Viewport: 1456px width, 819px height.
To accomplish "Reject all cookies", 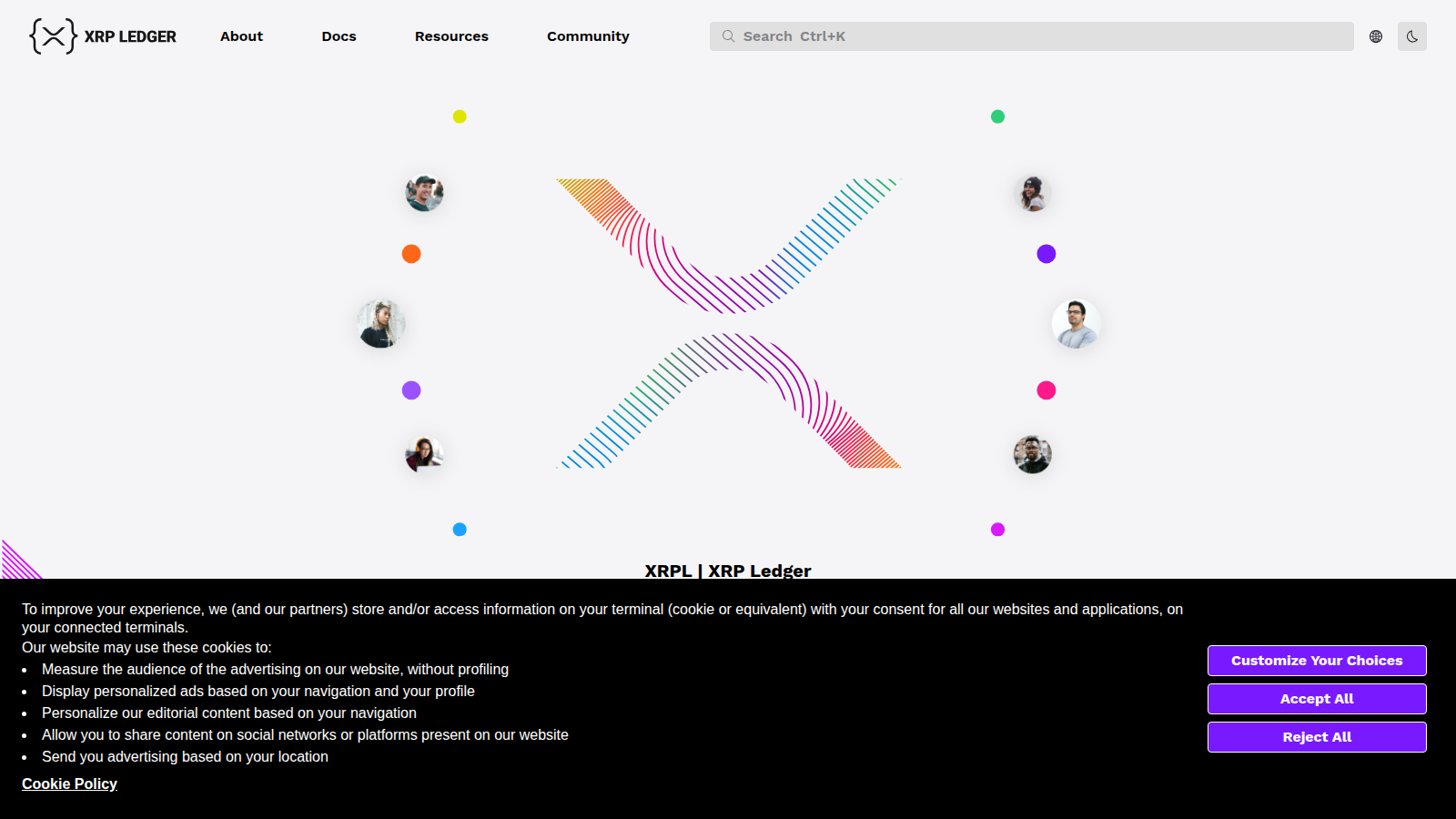I will tap(1317, 737).
